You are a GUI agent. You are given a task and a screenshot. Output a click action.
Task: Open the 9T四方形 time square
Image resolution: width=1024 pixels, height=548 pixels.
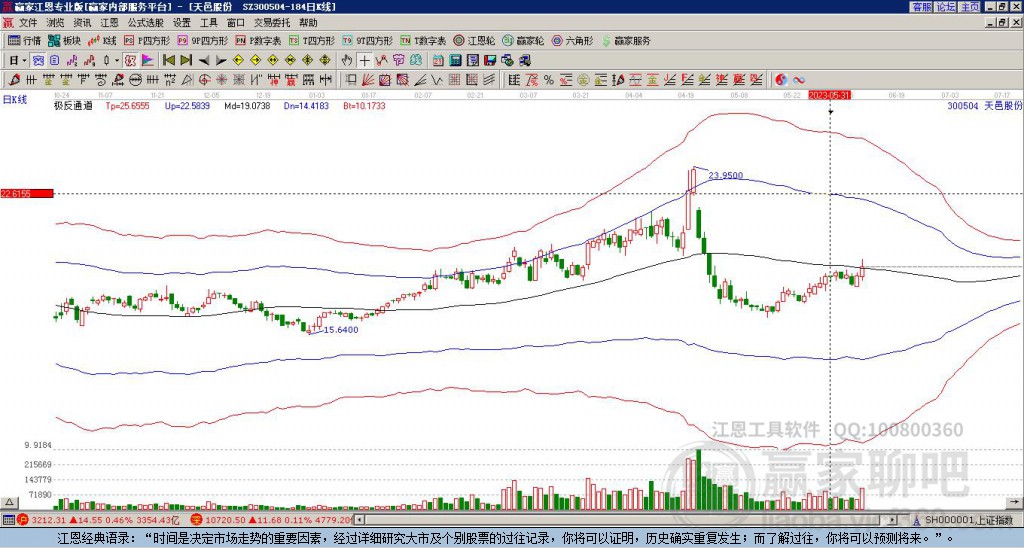pyautogui.click(x=367, y=40)
